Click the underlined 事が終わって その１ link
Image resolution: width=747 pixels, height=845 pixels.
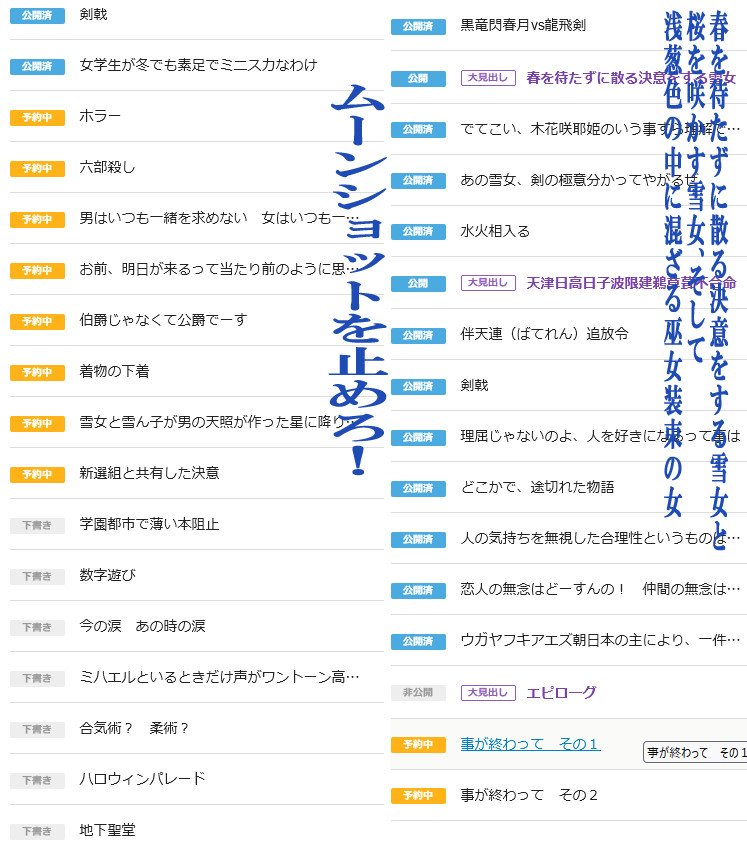pyautogui.click(x=530, y=744)
